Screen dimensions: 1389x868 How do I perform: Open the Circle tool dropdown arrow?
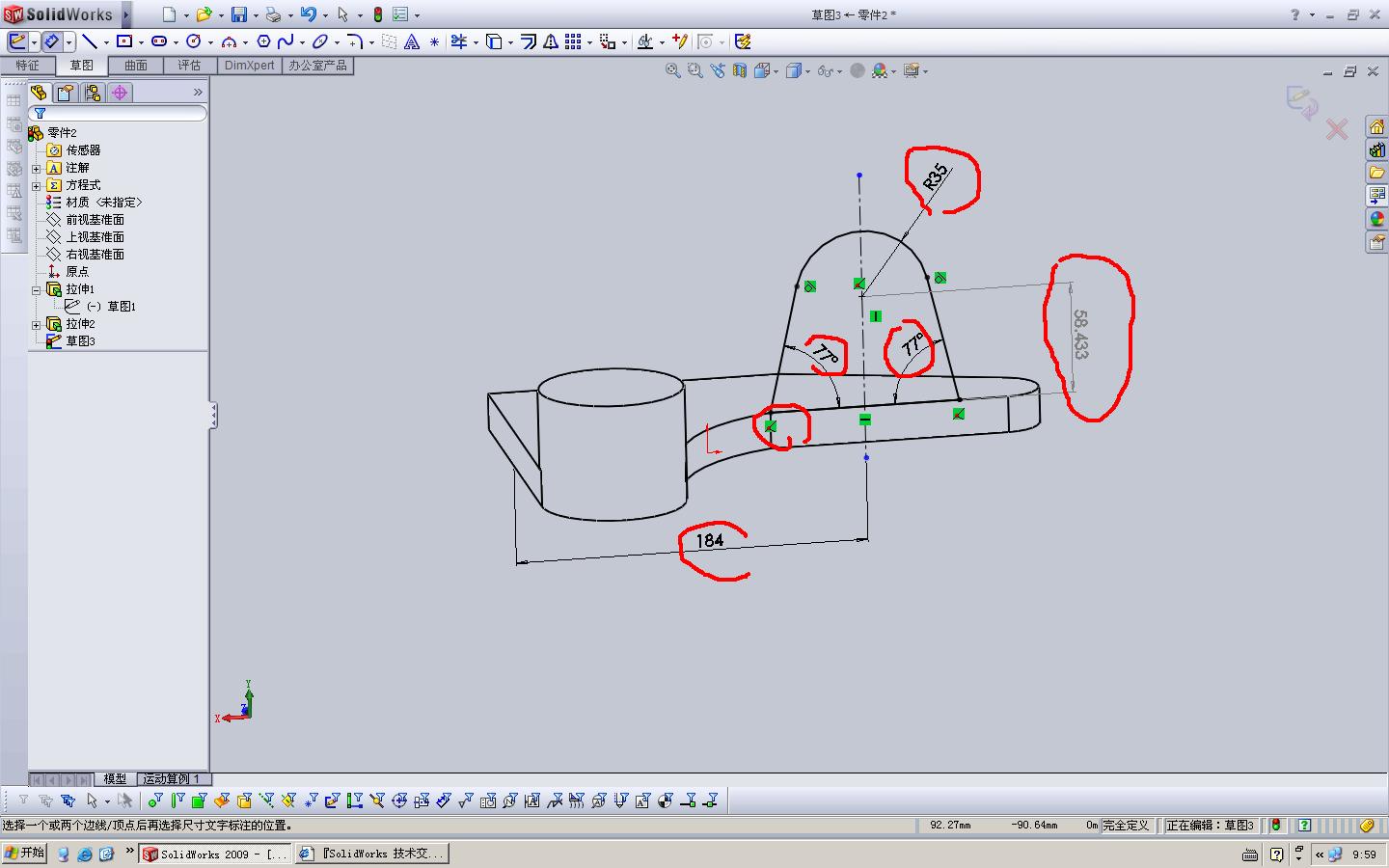click(210, 42)
